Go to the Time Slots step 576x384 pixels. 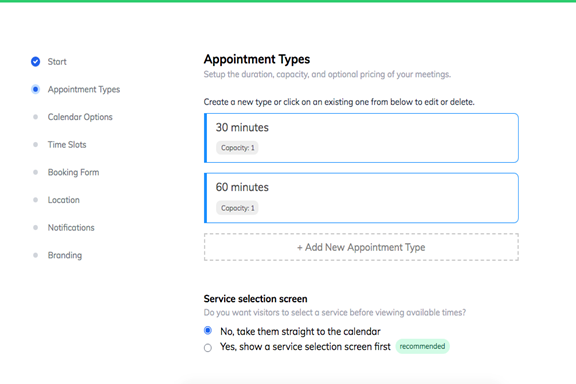pos(67,144)
